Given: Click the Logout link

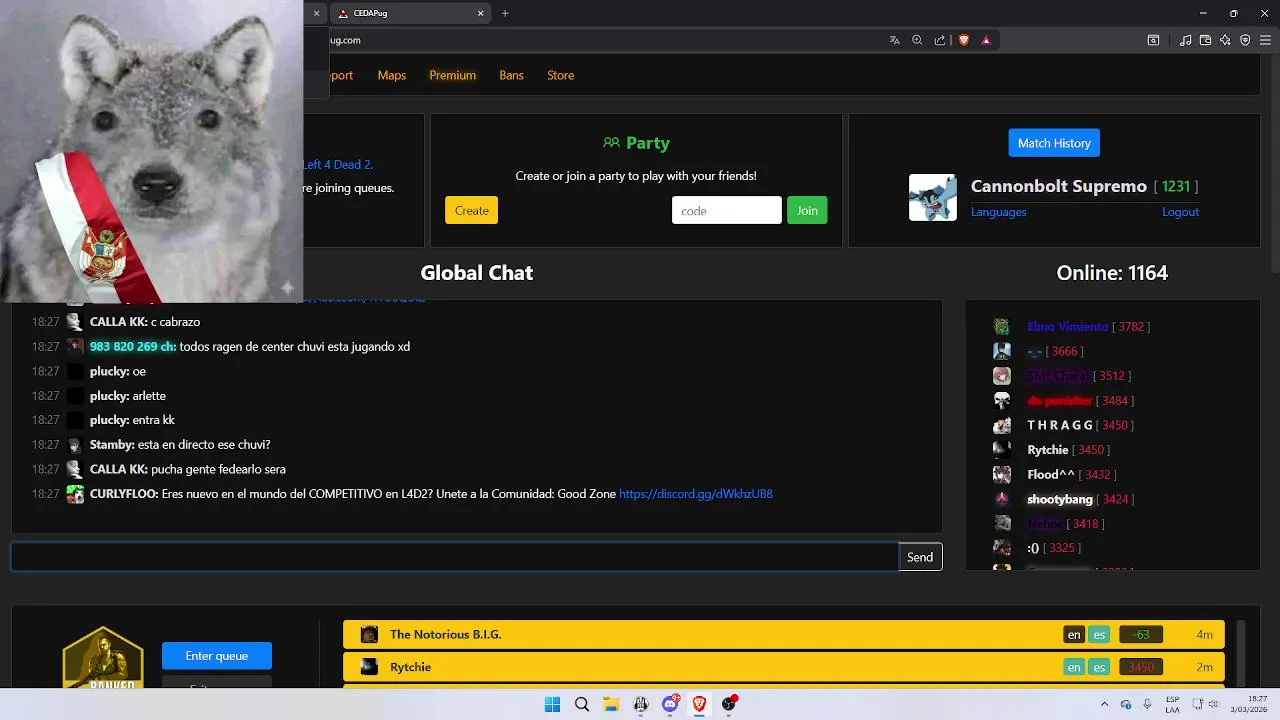Looking at the screenshot, I should (1180, 212).
